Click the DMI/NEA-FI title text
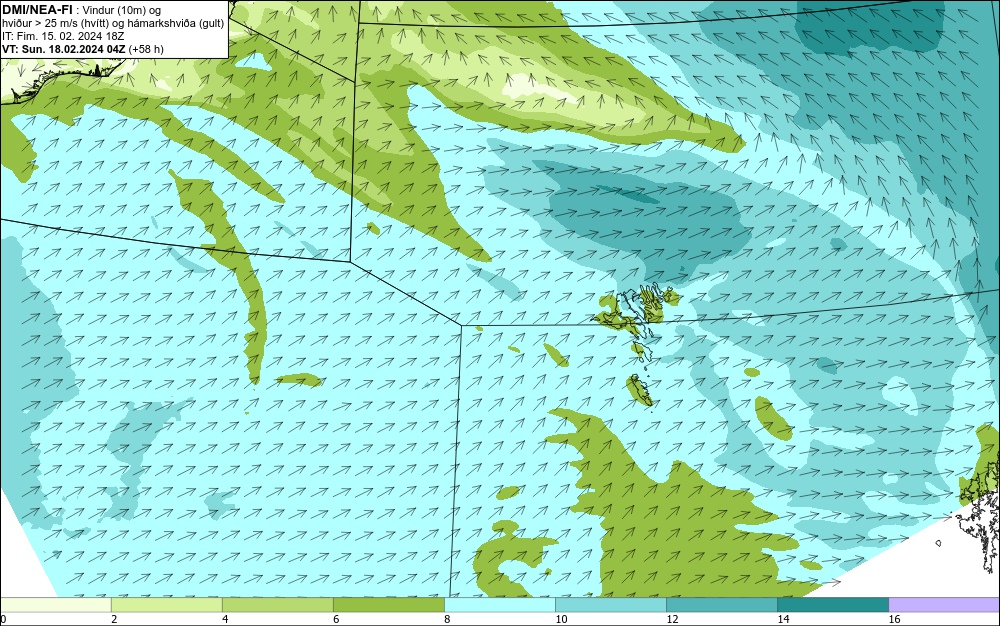Screen dimensions: 1000x626 pyautogui.click(x=37, y=10)
